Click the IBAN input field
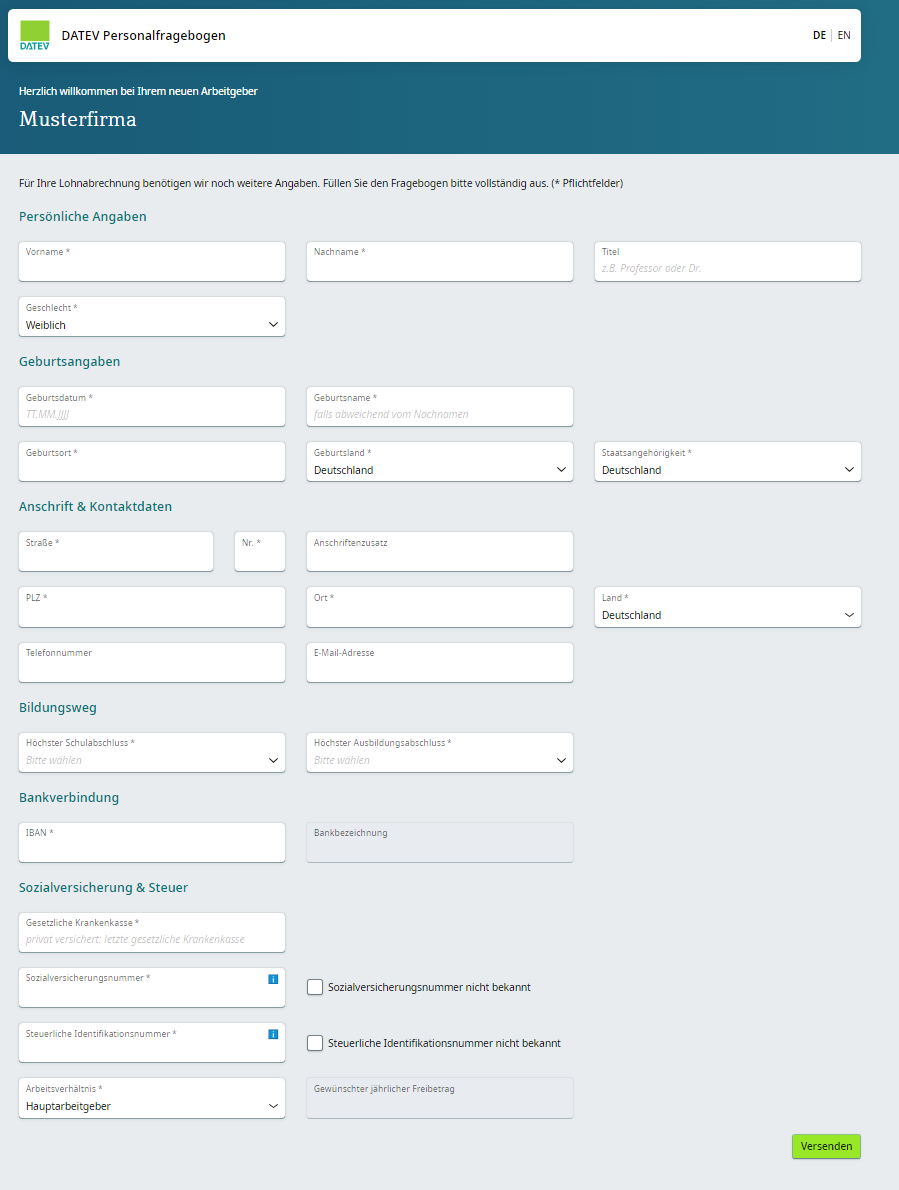This screenshot has width=899, height=1190. coord(152,842)
